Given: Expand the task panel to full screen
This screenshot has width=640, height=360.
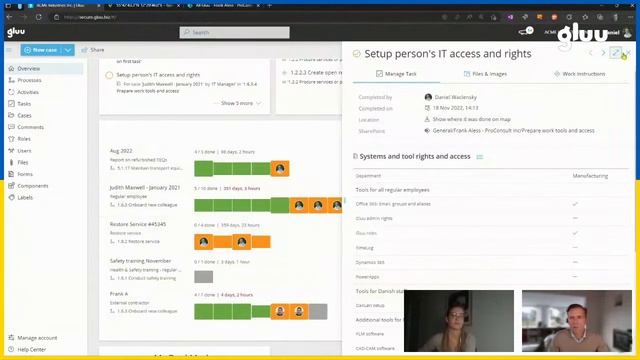Looking at the screenshot, I should [616, 52].
